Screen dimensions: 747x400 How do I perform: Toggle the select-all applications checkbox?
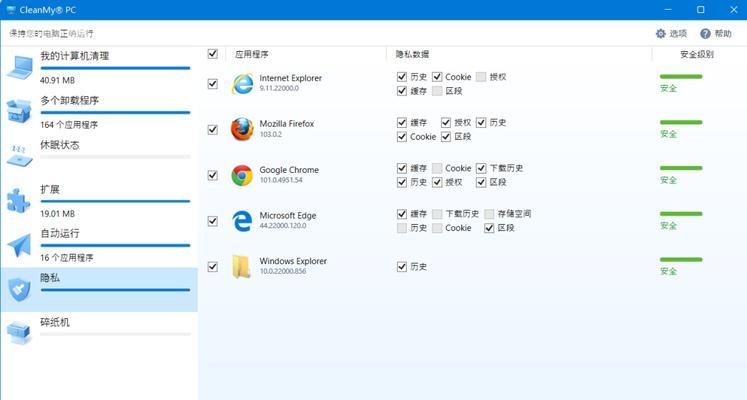click(212, 54)
